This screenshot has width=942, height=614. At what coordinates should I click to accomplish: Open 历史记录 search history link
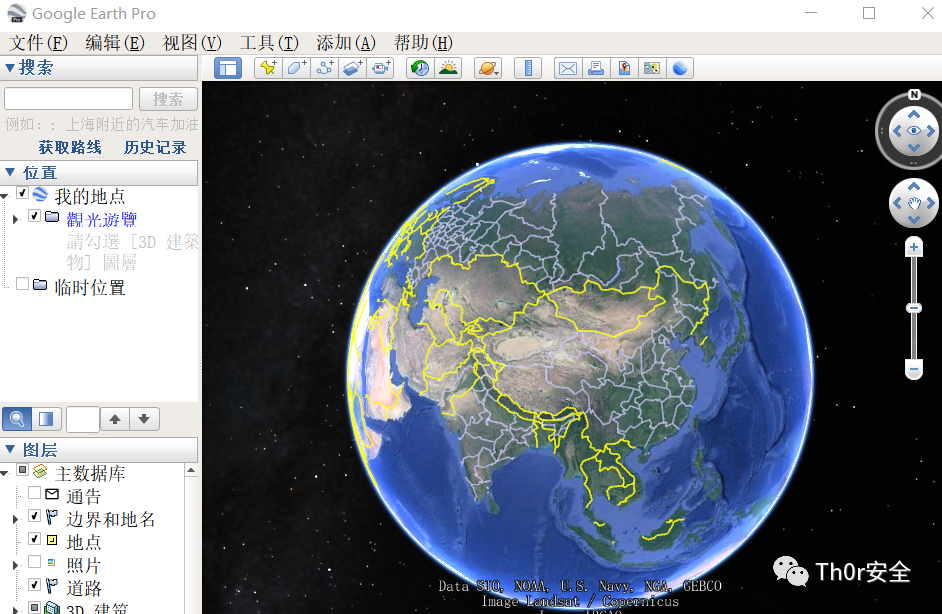pos(155,147)
